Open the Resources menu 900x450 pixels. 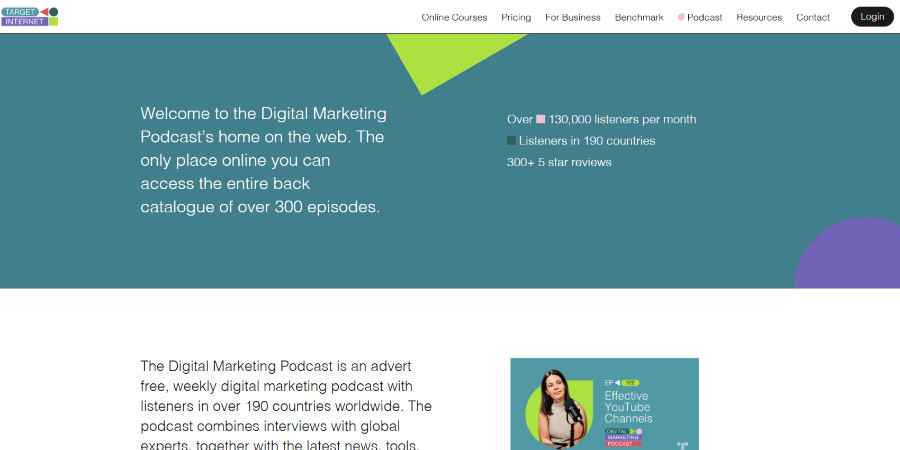pos(759,17)
